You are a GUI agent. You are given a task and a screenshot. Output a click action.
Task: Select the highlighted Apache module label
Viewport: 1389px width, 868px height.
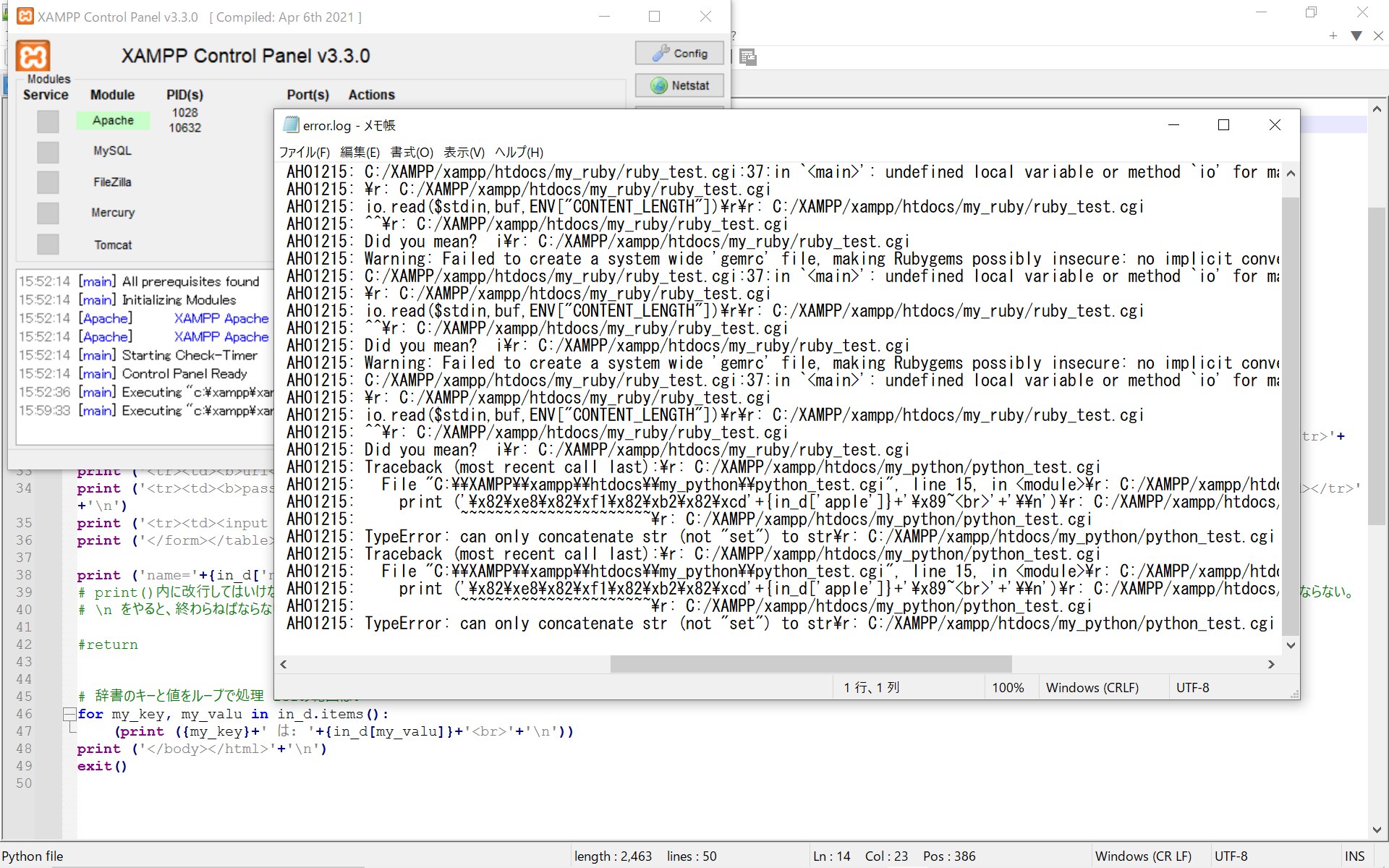click(x=113, y=121)
